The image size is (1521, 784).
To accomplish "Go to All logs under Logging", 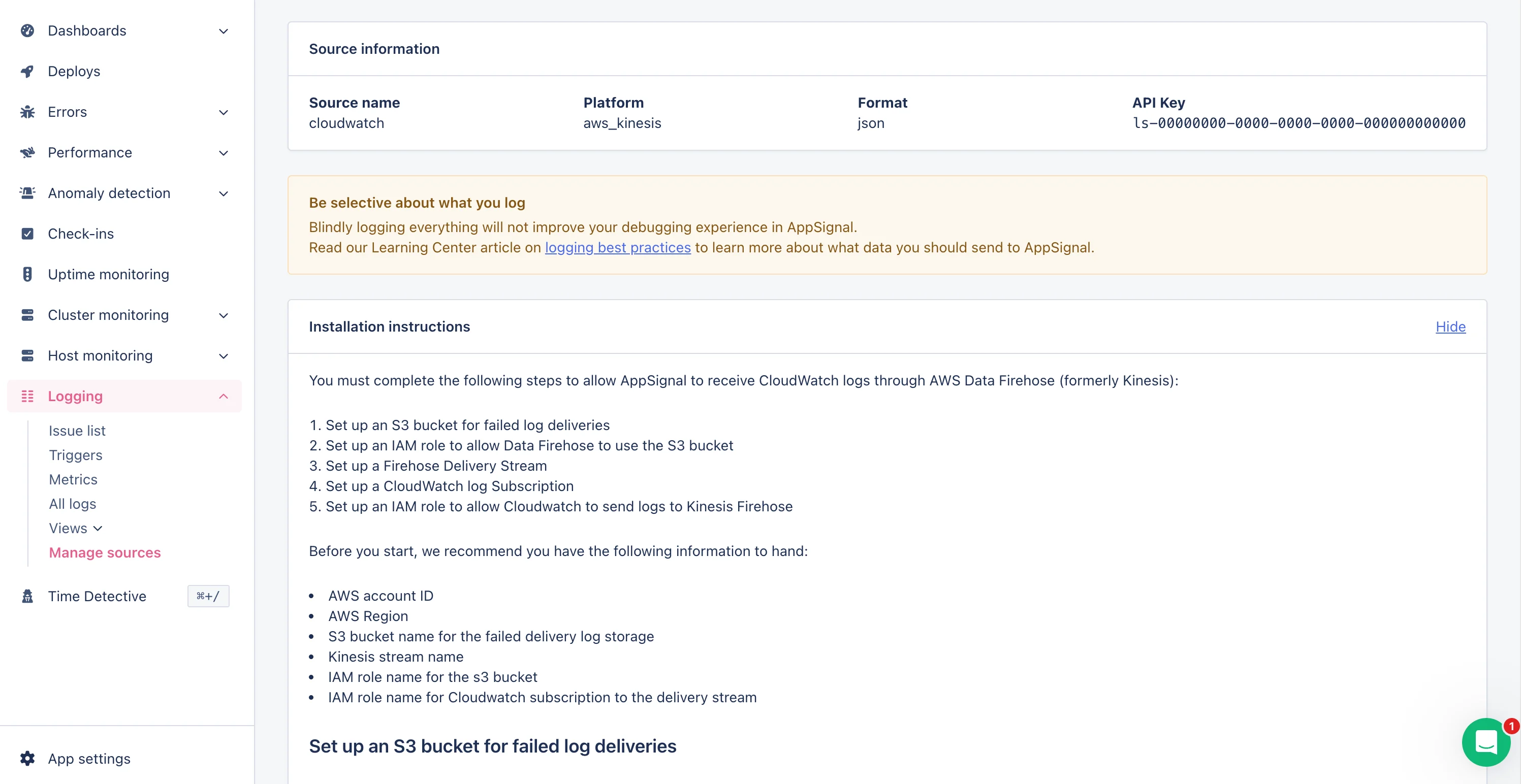I will pyautogui.click(x=73, y=504).
